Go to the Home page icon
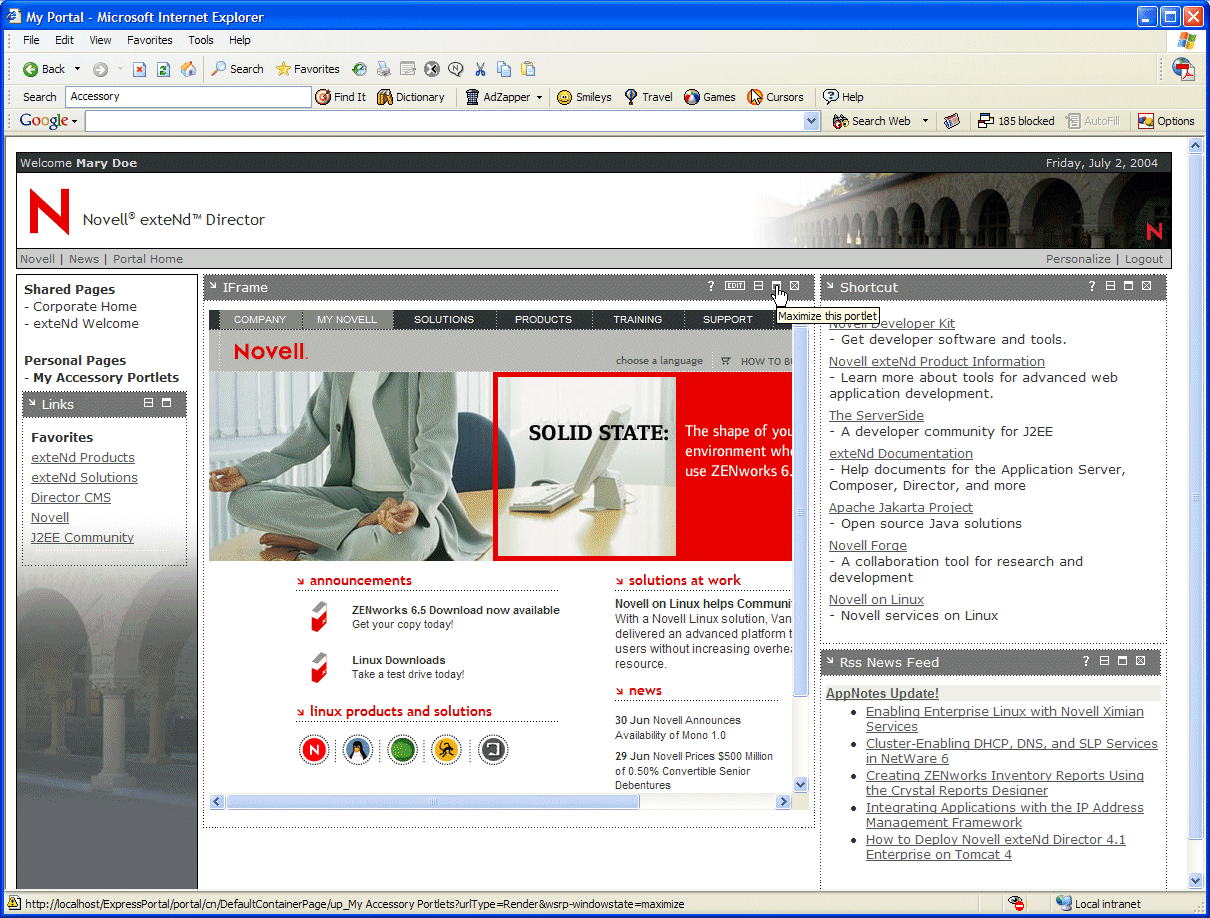Viewport: 1210px width, 918px height. [188, 69]
